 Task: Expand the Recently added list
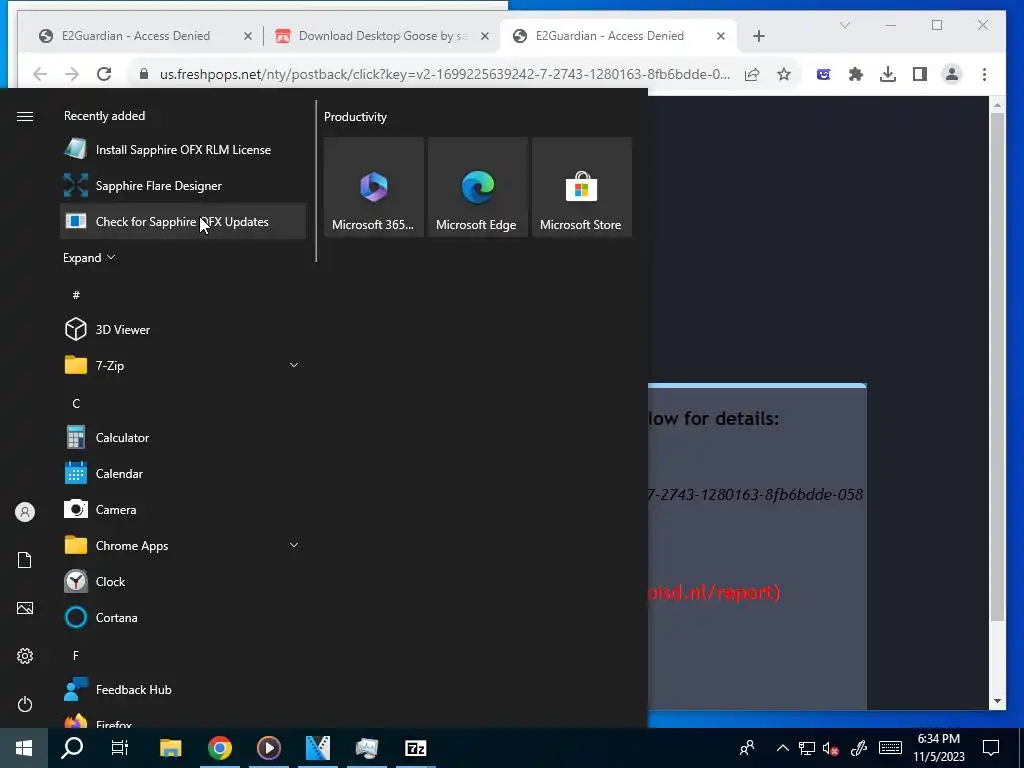click(x=89, y=257)
